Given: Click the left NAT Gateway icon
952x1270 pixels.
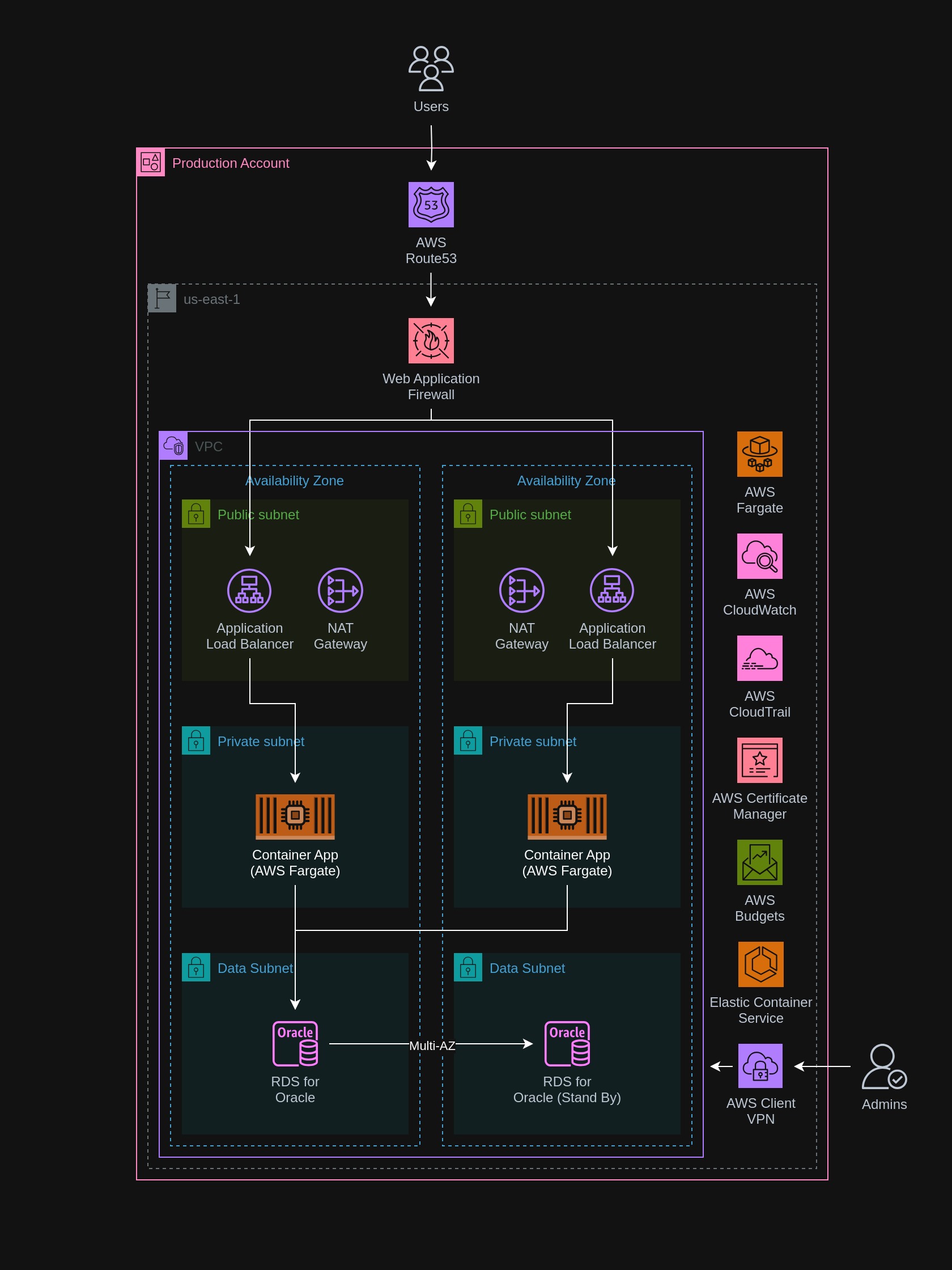Looking at the screenshot, I should tap(341, 590).
